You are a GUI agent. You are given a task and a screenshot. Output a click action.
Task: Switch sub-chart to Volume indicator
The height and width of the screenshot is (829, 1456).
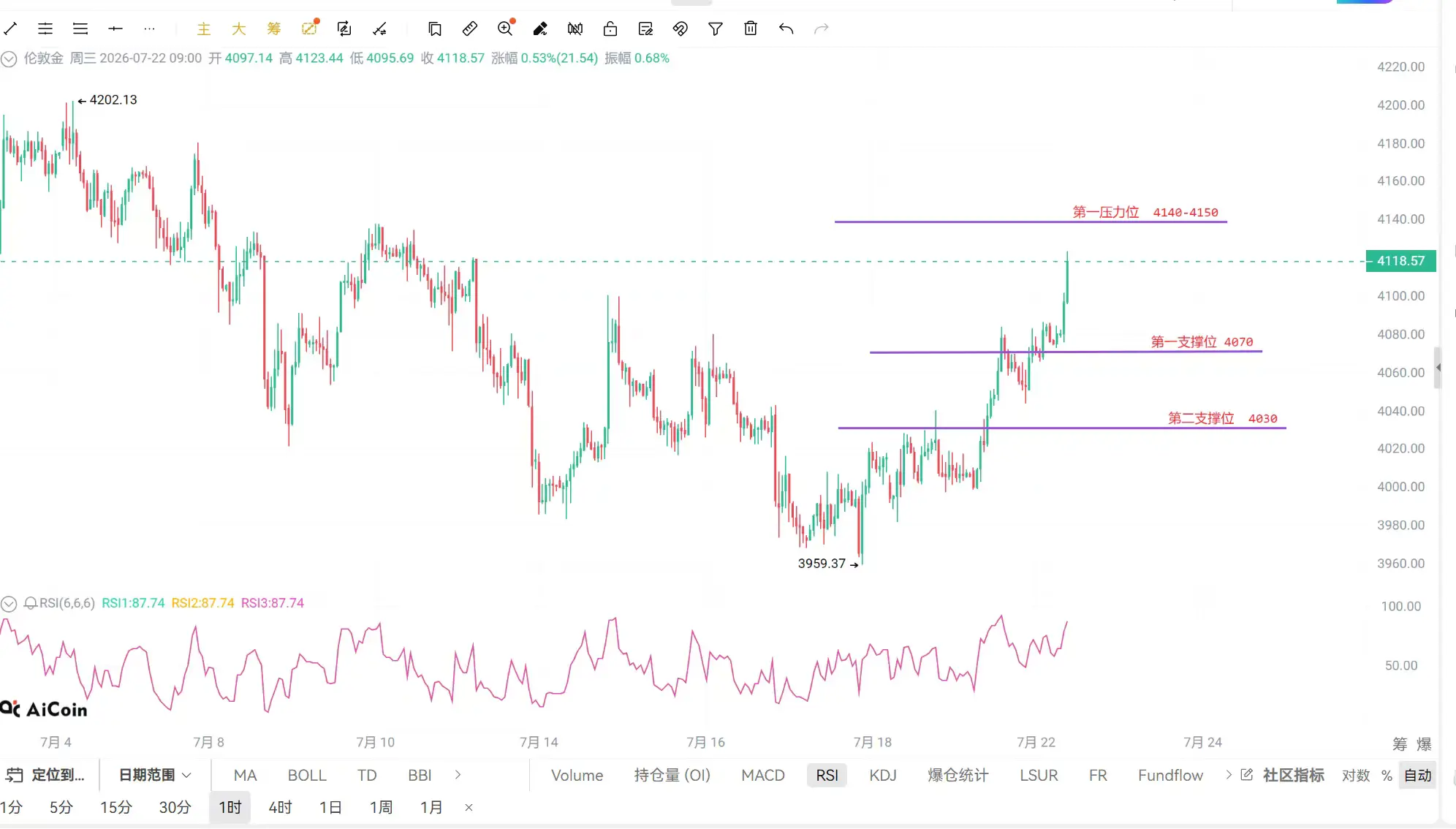[577, 775]
